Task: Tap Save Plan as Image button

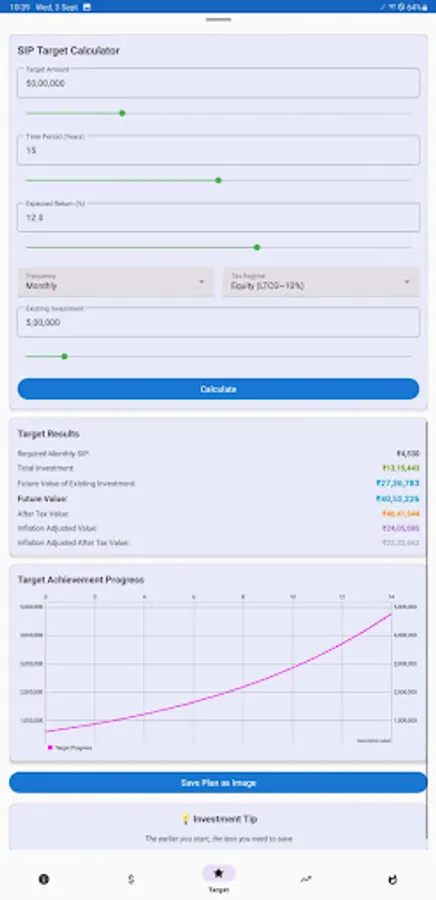Action: [x=219, y=783]
